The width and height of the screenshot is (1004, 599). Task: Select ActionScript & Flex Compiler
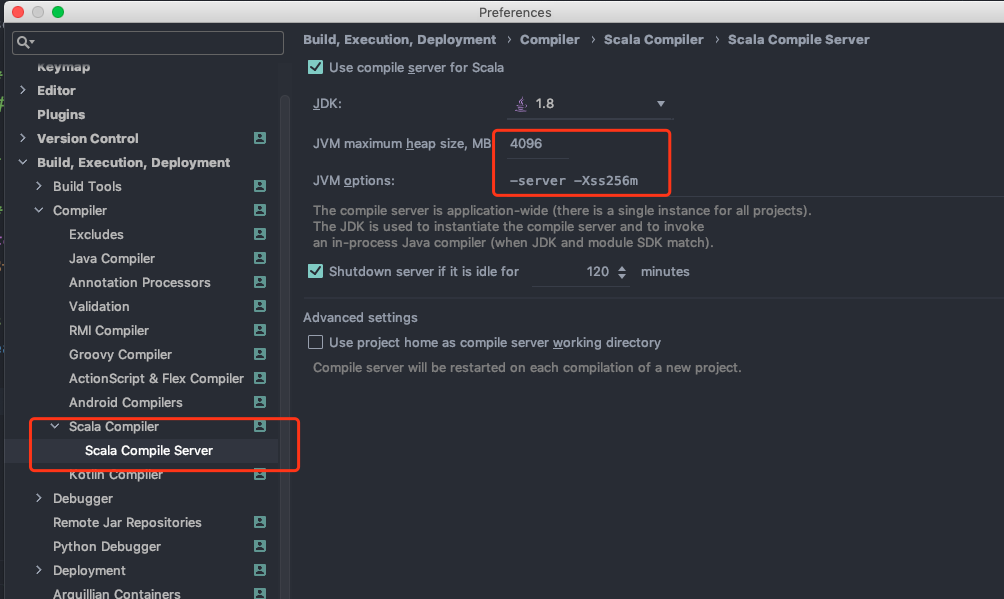click(156, 379)
